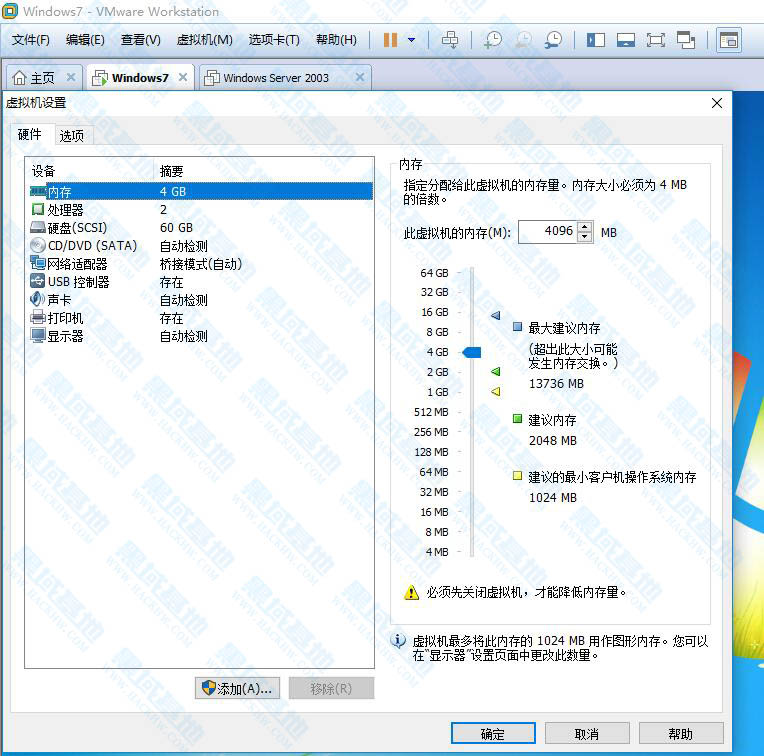764x756 pixels.
Task: Decrease memory with the down spinner arrow
Action: [585, 237]
